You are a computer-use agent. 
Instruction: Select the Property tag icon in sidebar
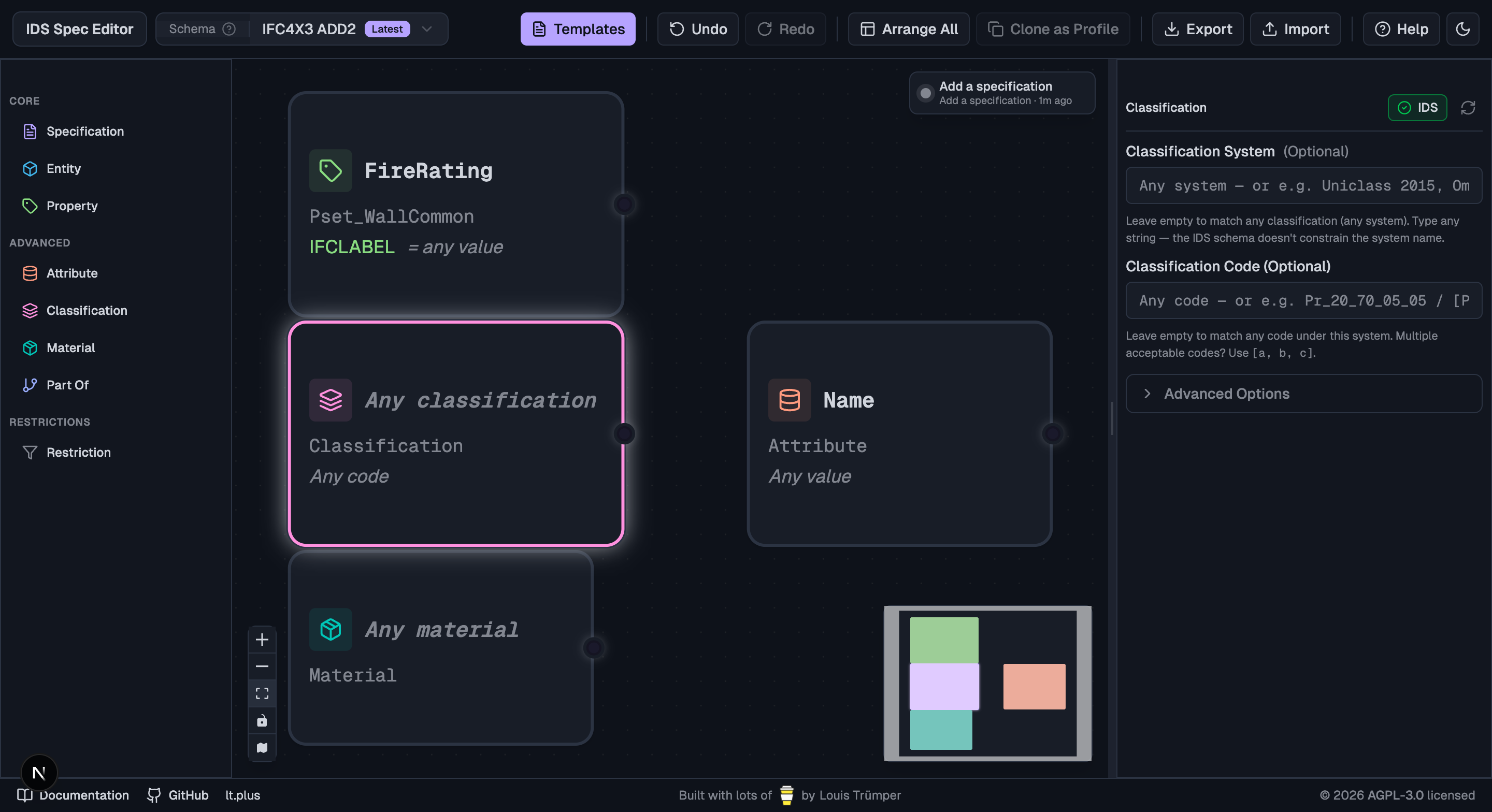point(30,206)
